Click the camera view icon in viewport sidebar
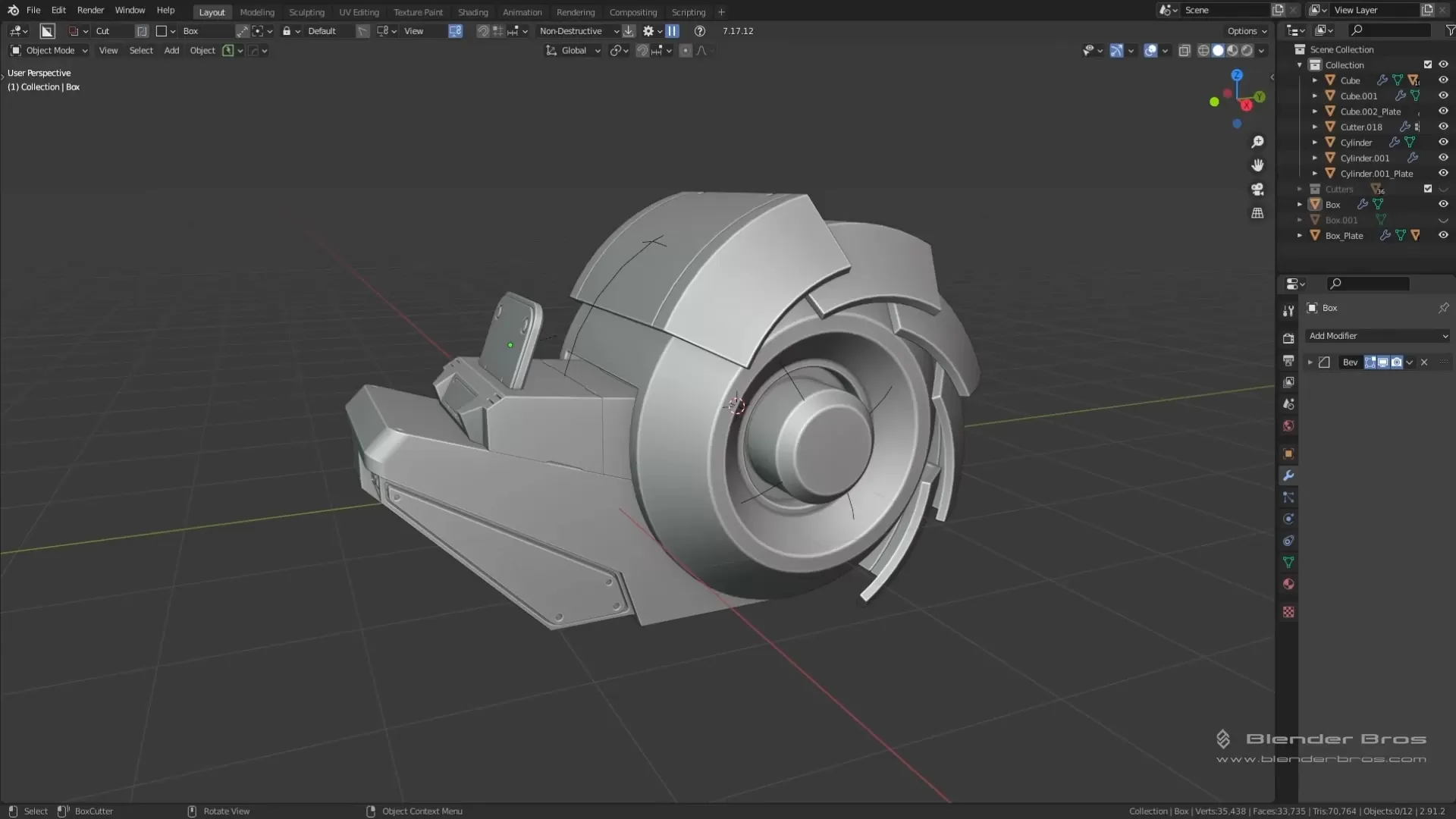The height and width of the screenshot is (819, 1456). pos(1258,190)
